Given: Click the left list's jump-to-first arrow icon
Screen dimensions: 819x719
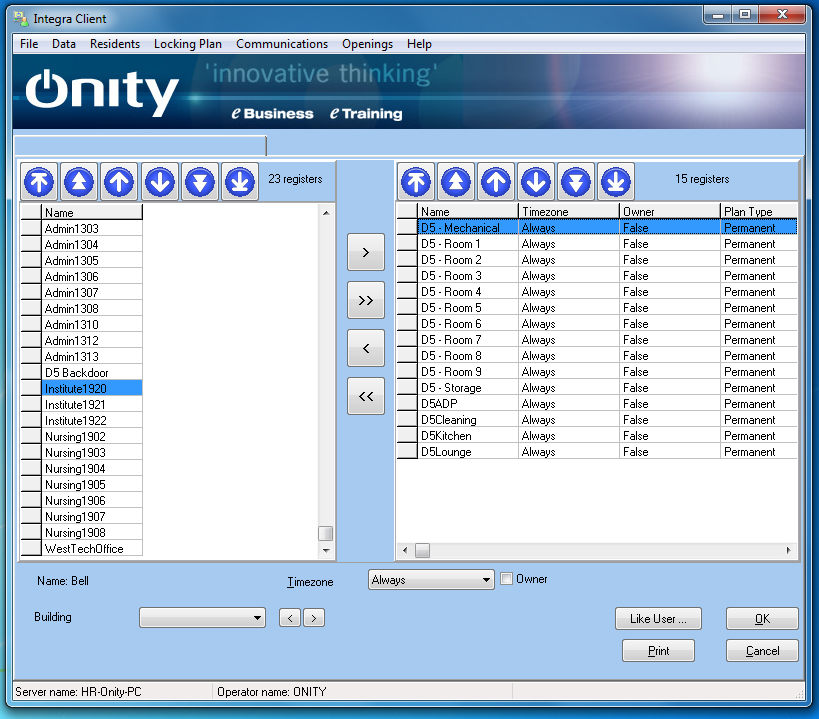Looking at the screenshot, I should point(40,181).
